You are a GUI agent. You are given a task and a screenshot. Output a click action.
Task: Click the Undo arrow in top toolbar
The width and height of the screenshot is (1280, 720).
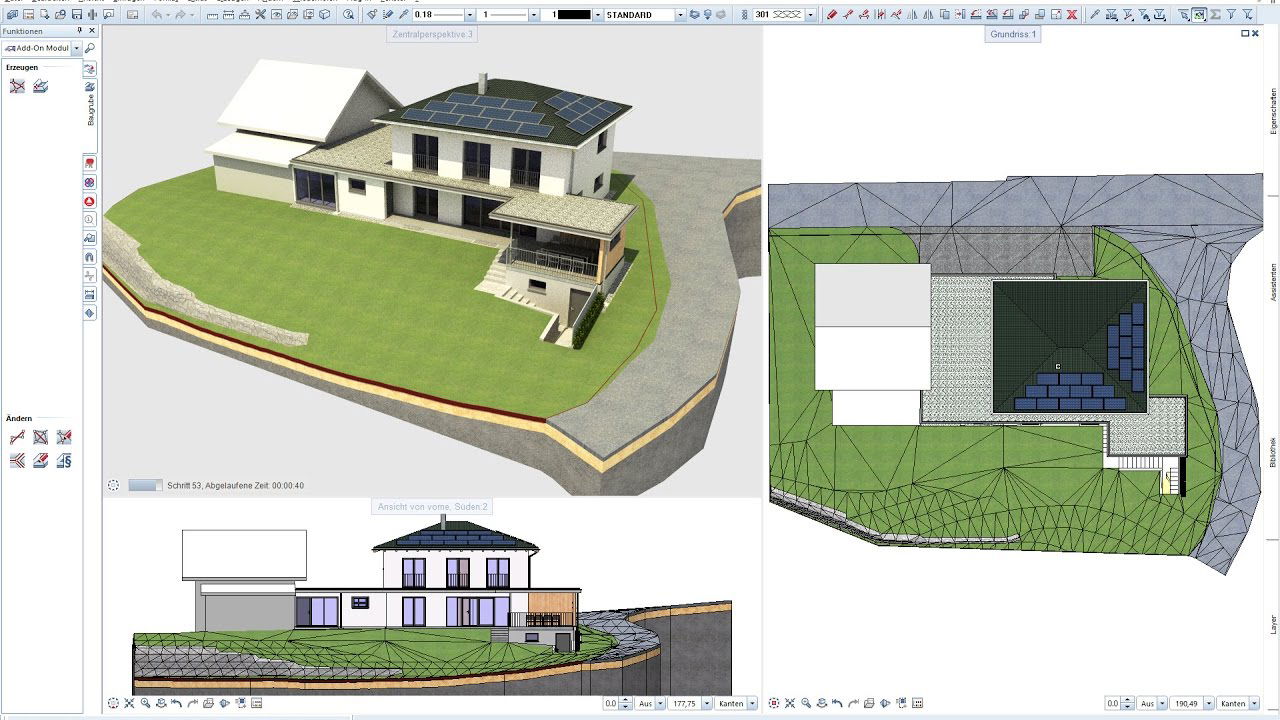[x=157, y=15]
